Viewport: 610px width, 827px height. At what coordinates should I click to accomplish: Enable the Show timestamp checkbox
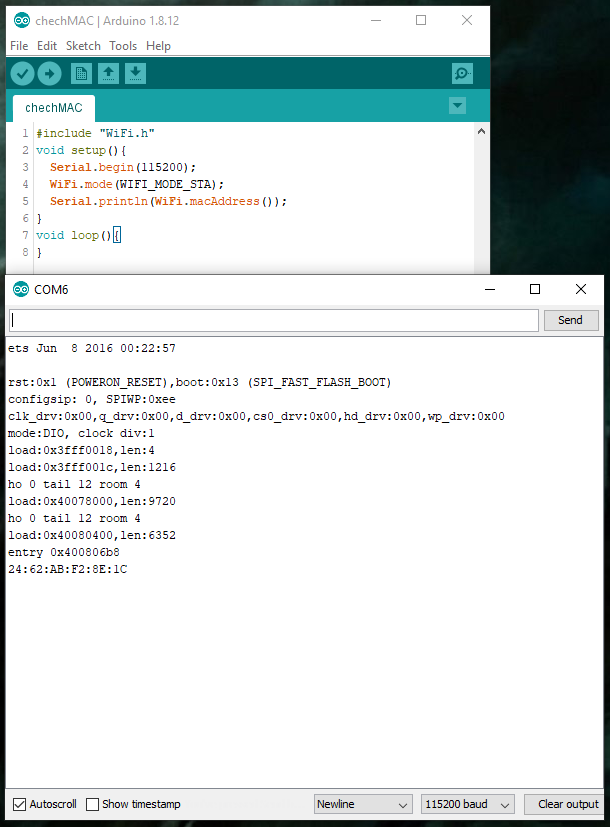[x=93, y=804]
